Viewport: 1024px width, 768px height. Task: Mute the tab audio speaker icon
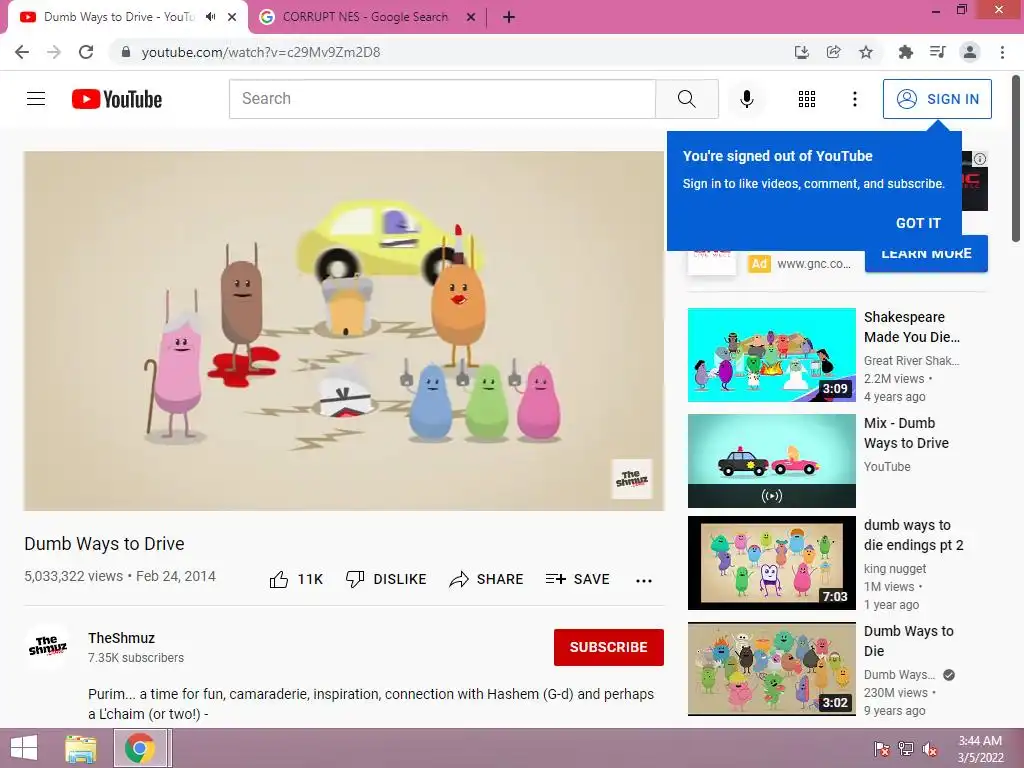point(210,17)
